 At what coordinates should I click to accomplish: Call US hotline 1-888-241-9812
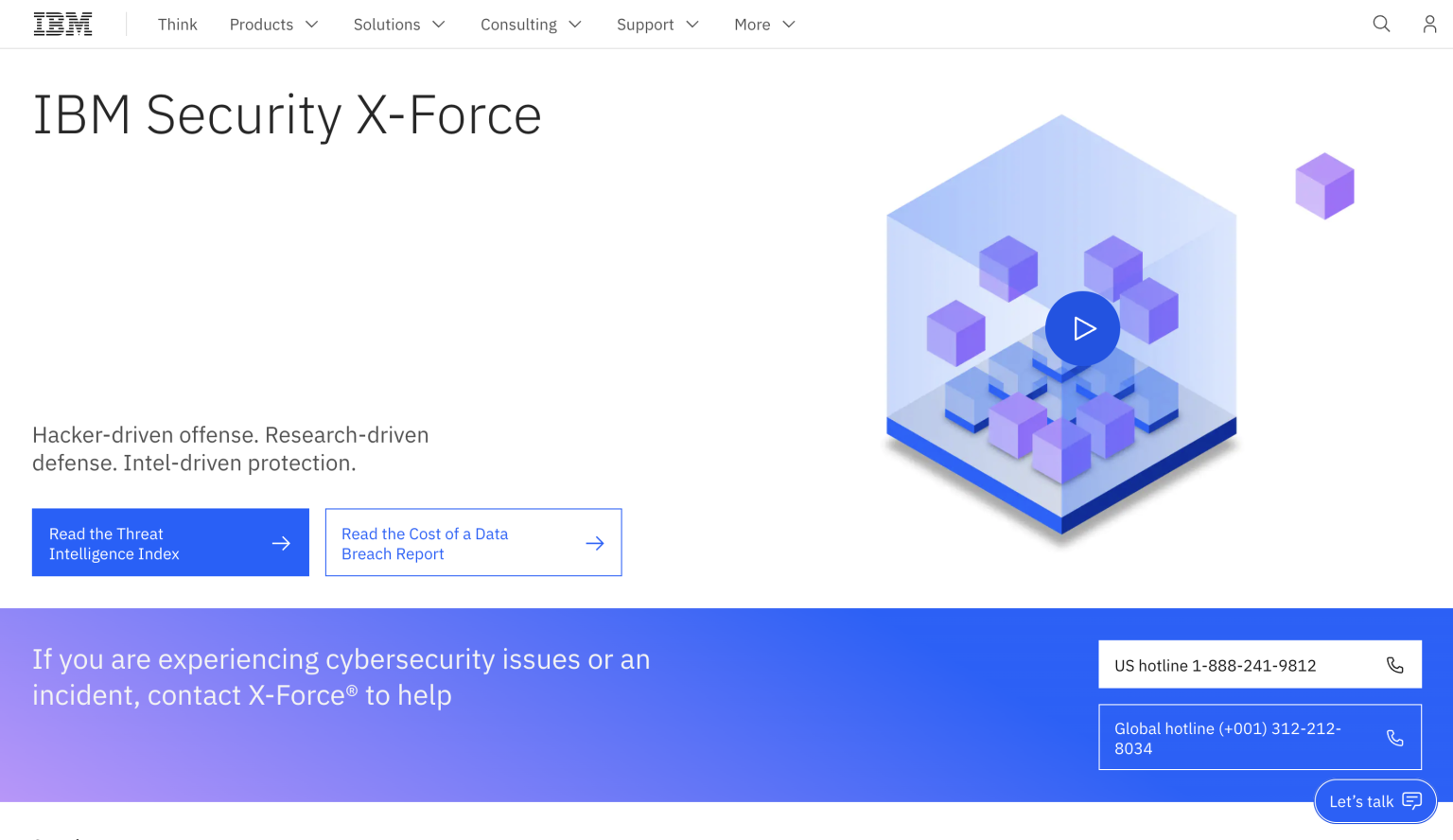(x=1230, y=665)
